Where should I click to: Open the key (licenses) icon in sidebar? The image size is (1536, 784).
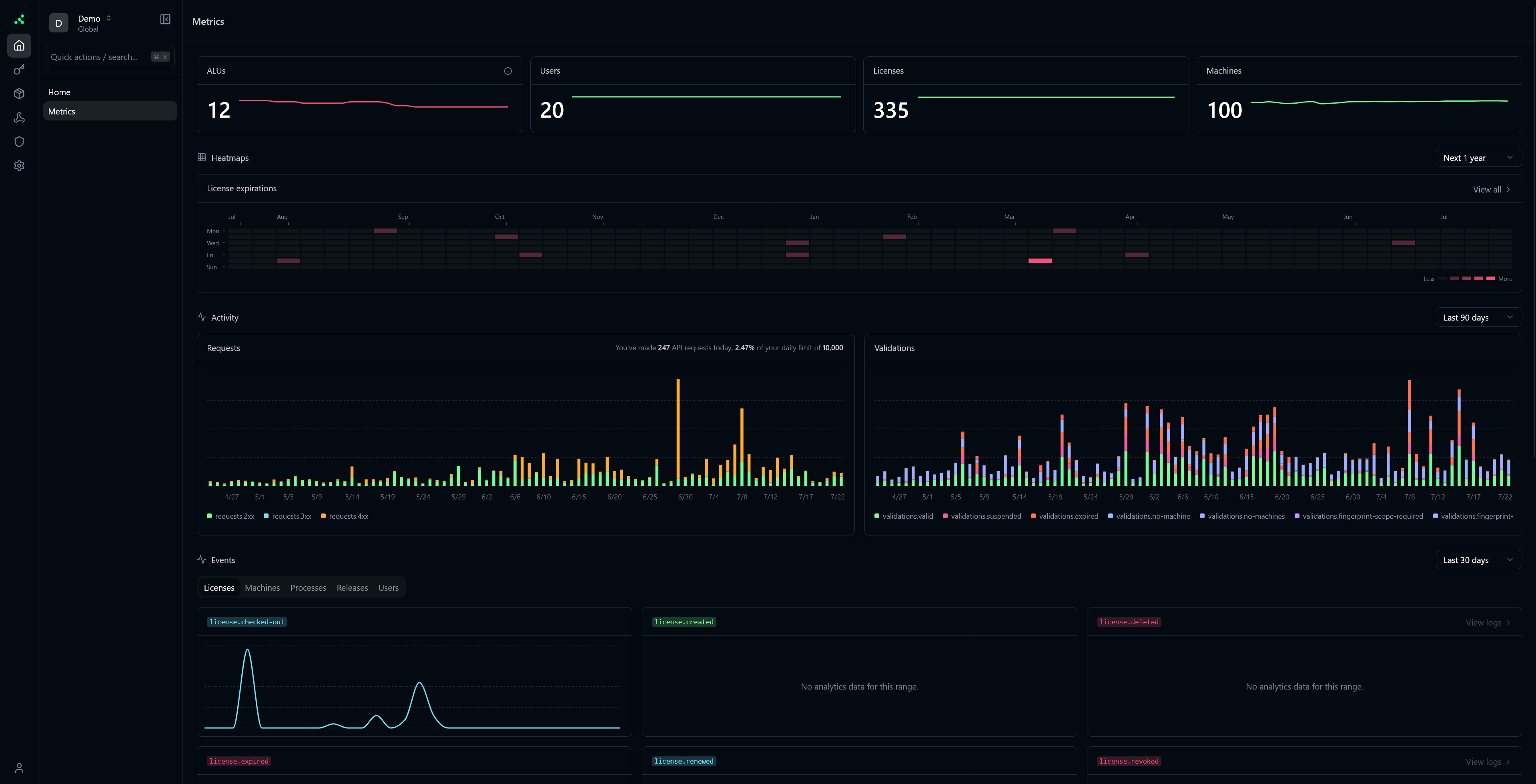click(19, 70)
